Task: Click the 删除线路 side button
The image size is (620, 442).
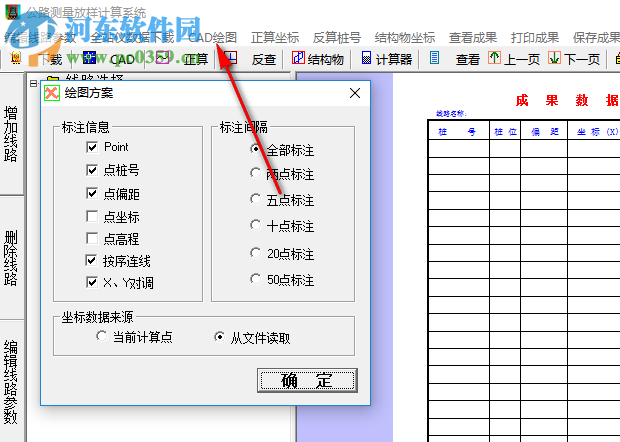Action: (x=11, y=258)
